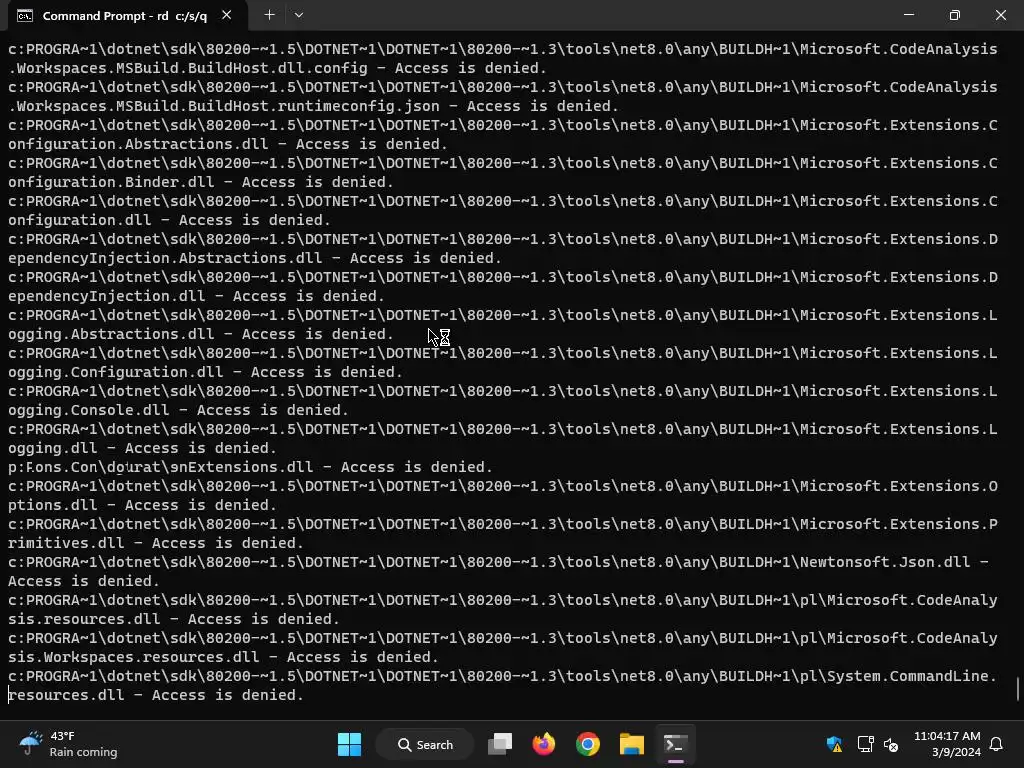Open Windows Security tray icon
Screen dimensions: 1024x768
pos(835,744)
